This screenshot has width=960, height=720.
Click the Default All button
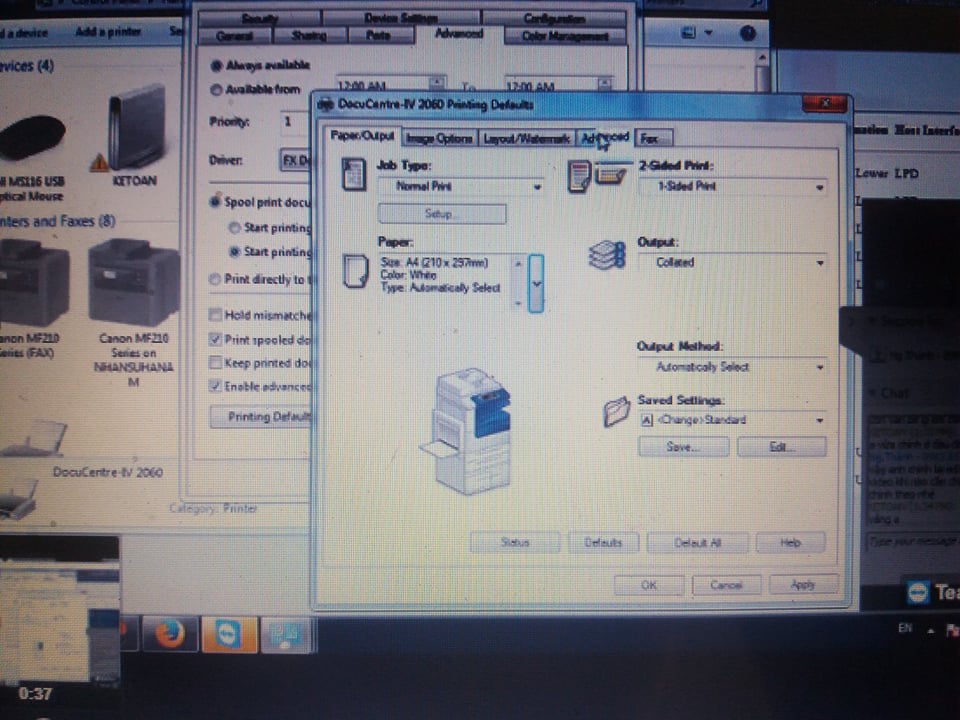pyautogui.click(x=697, y=543)
